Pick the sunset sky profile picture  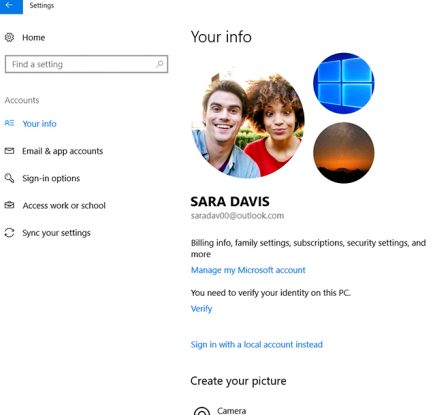tap(344, 153)
